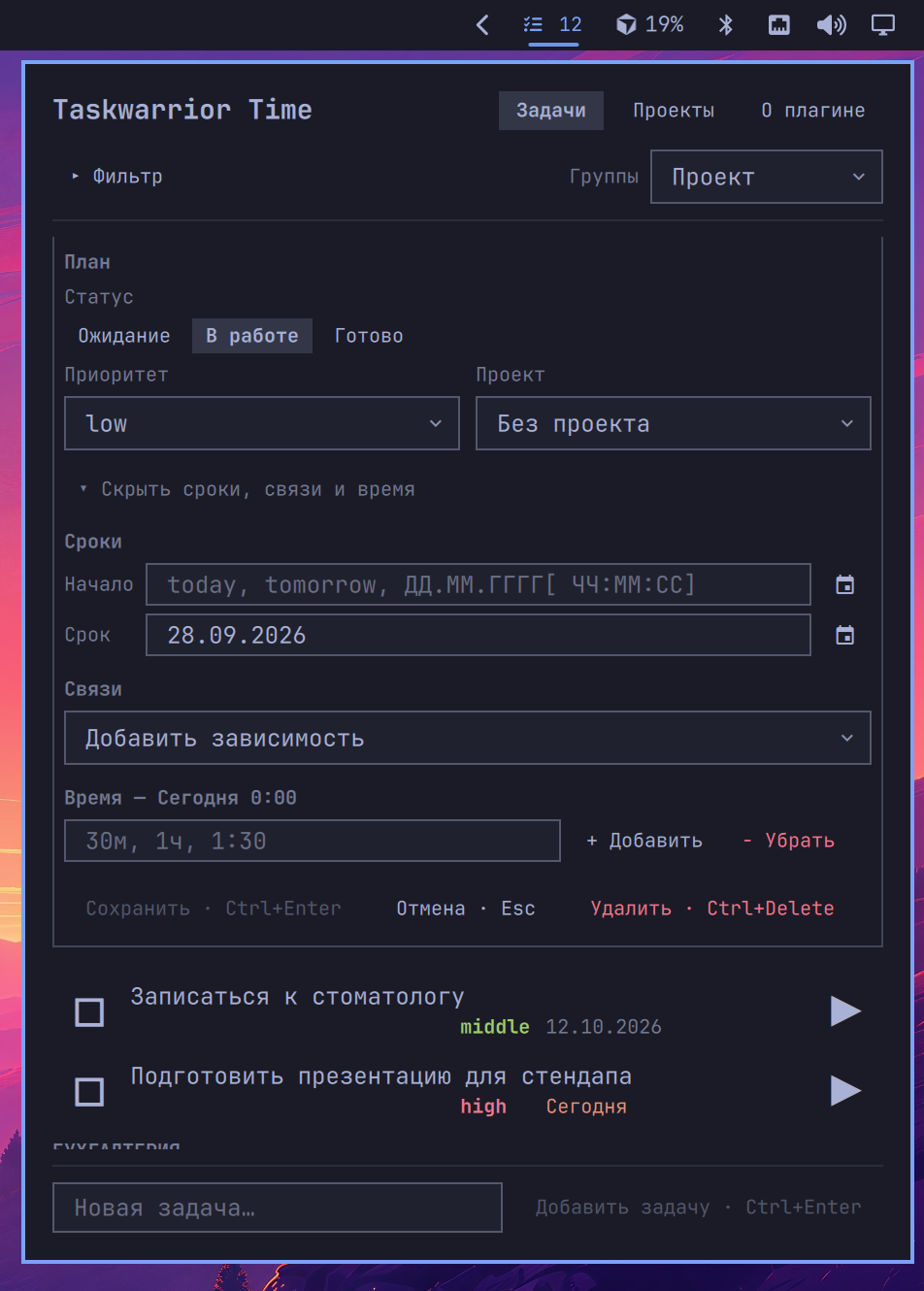Image resolution: width=924 pixels, height=1291 pixels.
Task: Expand the Фильтр section
Action: click(116, 177)
